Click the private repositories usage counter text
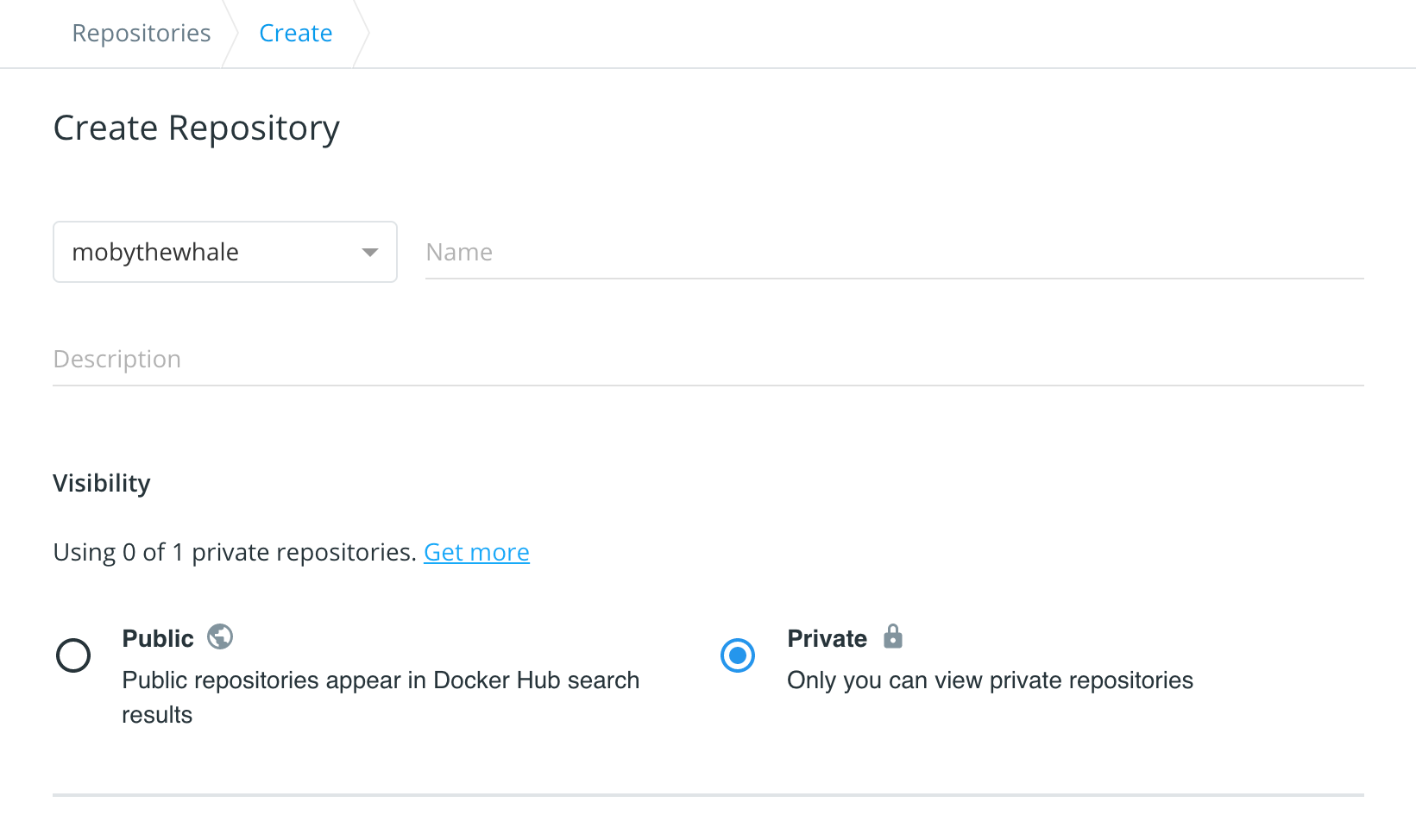 point(234,552)
